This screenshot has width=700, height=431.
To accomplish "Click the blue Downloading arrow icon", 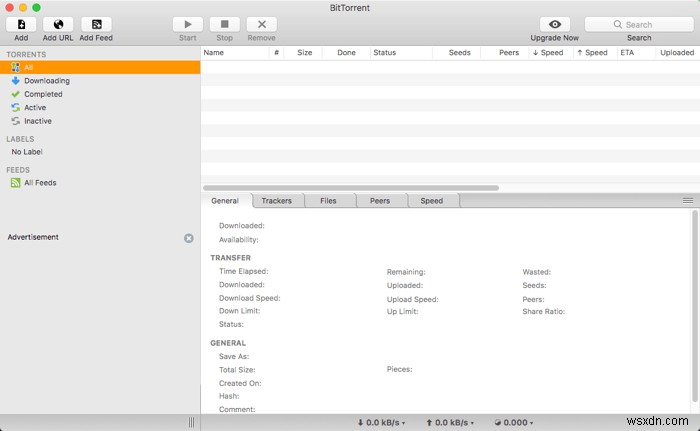I will tap(16, 81).
